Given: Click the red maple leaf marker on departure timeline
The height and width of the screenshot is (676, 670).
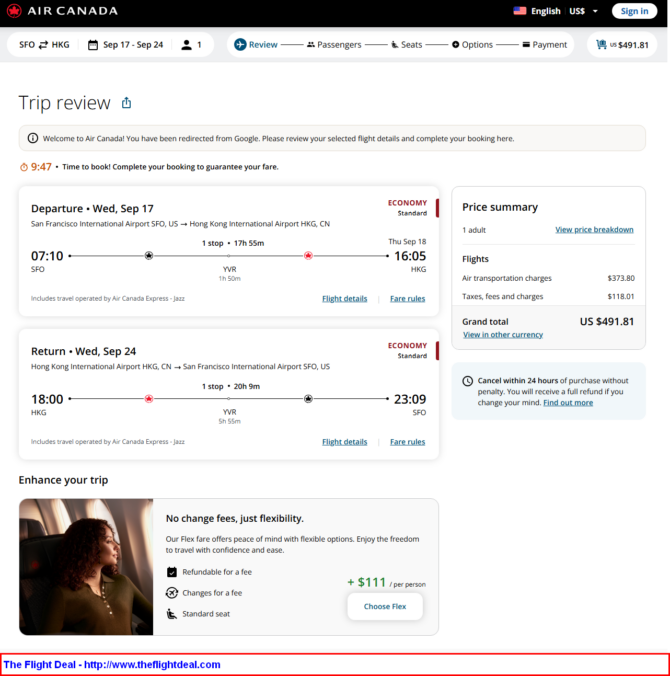Looking at the screenshot, I should [308, 256].
